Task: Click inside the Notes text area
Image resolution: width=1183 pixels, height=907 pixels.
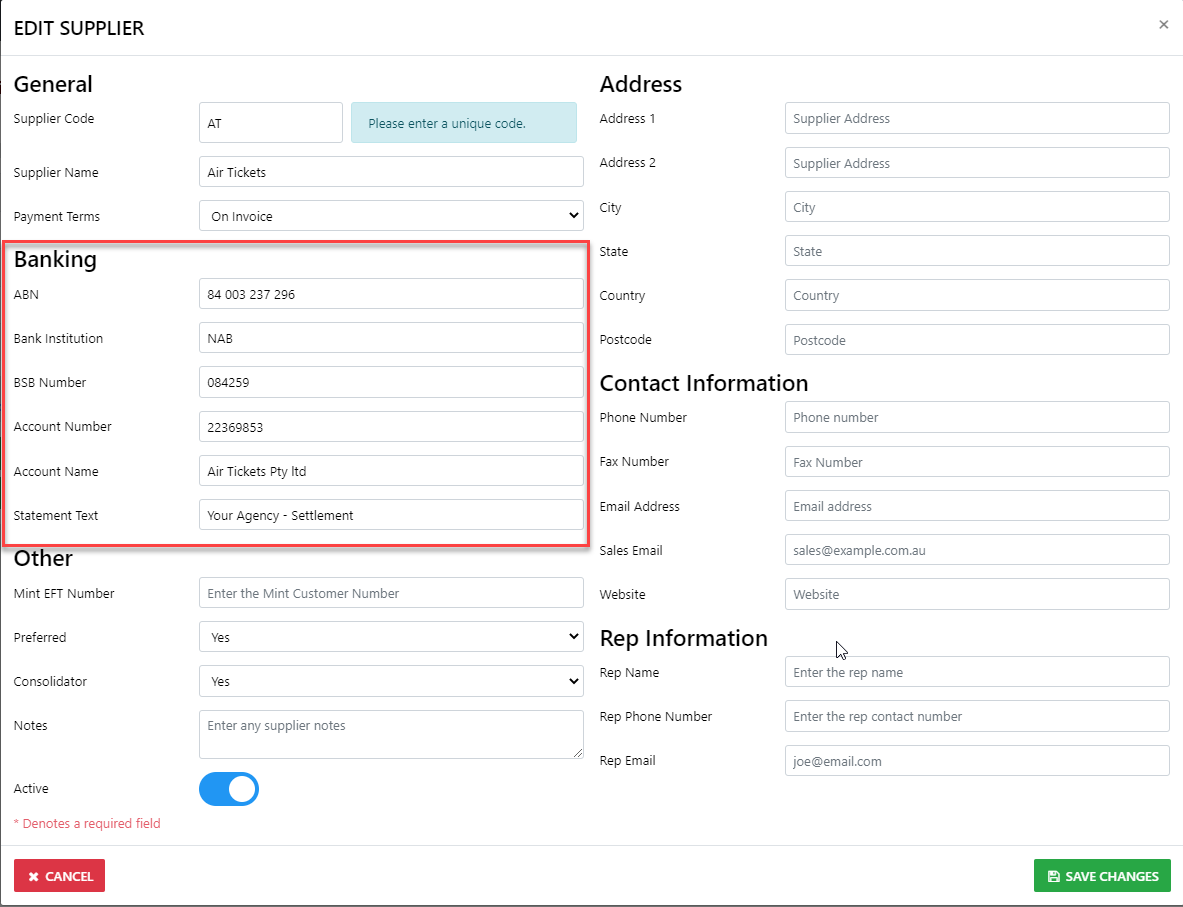Action: pos(391,734)
